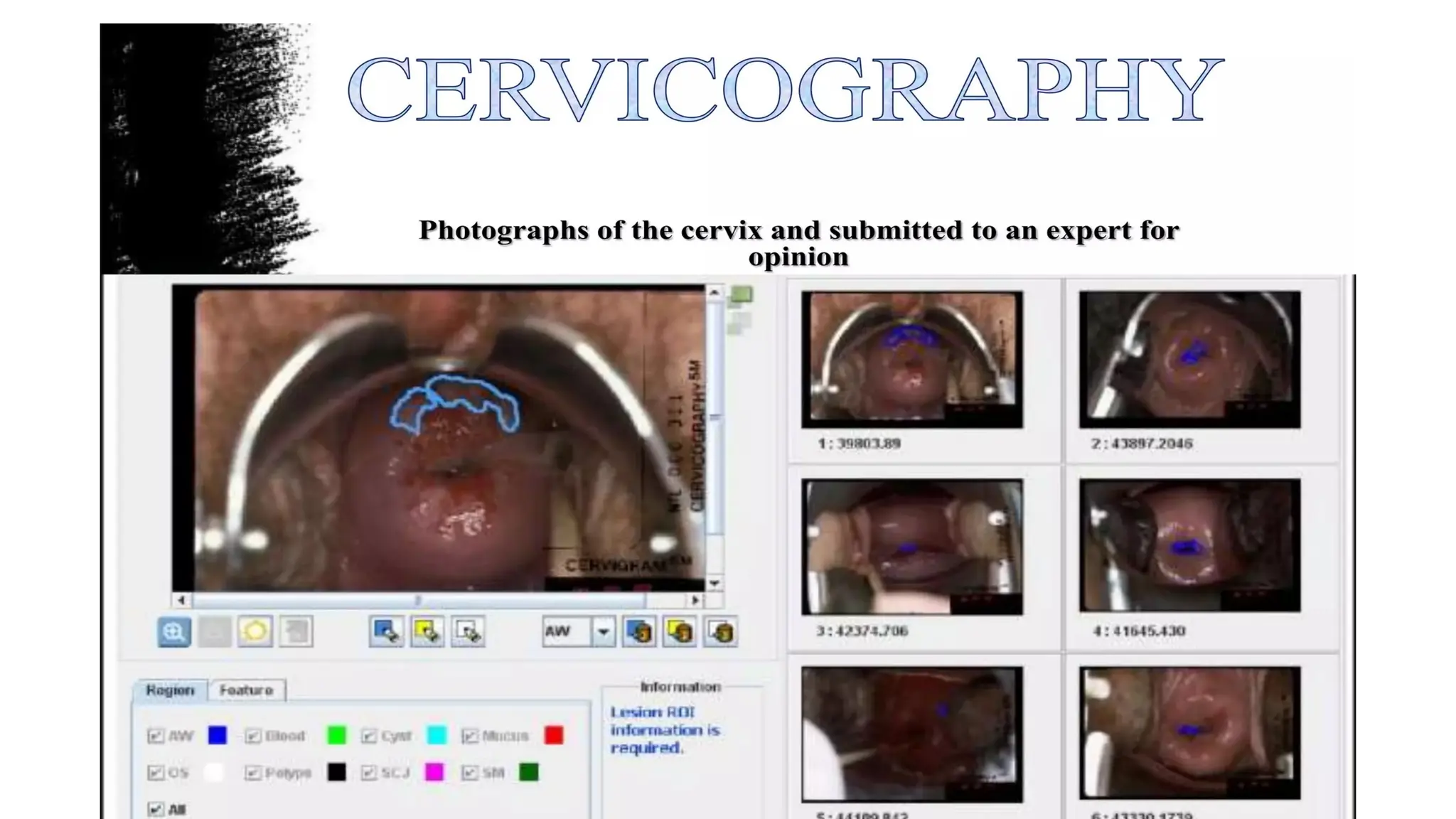The width and height of the screenshot is (1456, 819).
Task: Pick the dark green SM color swatch
Action: tap(529, 772)
